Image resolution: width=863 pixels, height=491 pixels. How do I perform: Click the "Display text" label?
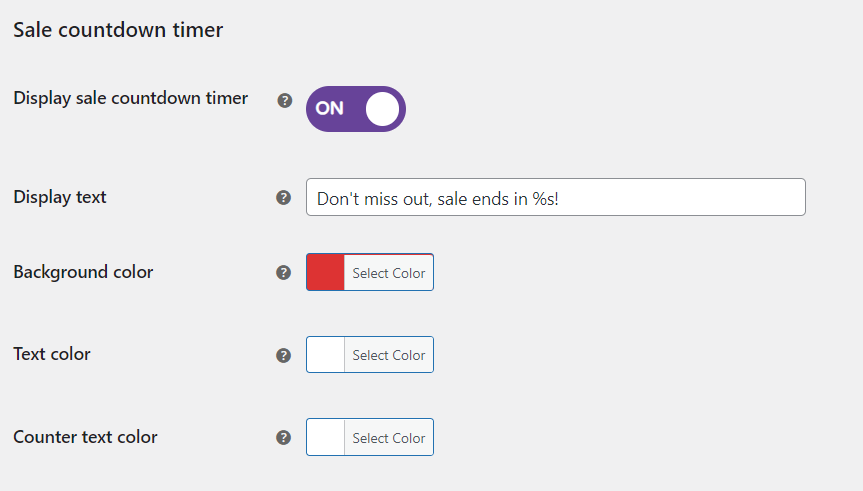point(60,197)
